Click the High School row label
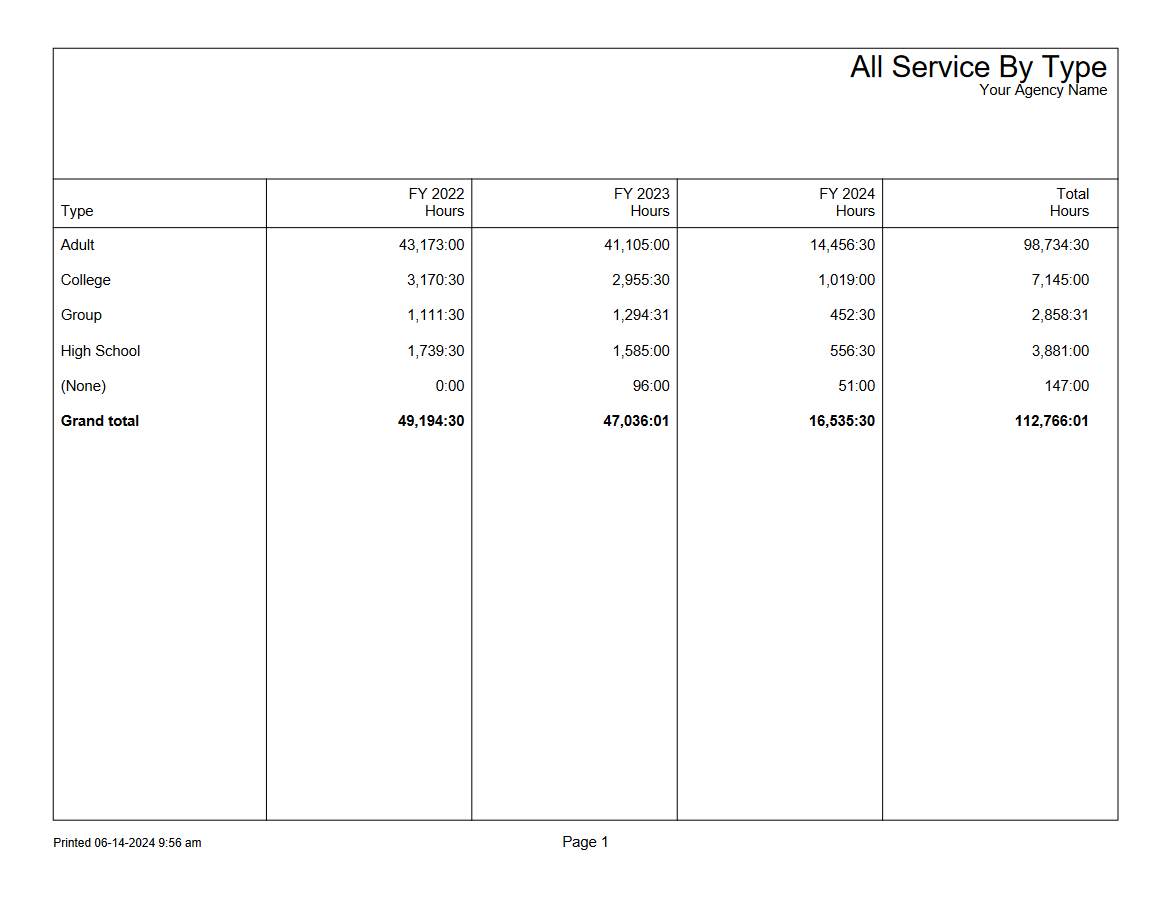Image resolution: width=1171 pixels, height=897 pixels. (101, 351)
